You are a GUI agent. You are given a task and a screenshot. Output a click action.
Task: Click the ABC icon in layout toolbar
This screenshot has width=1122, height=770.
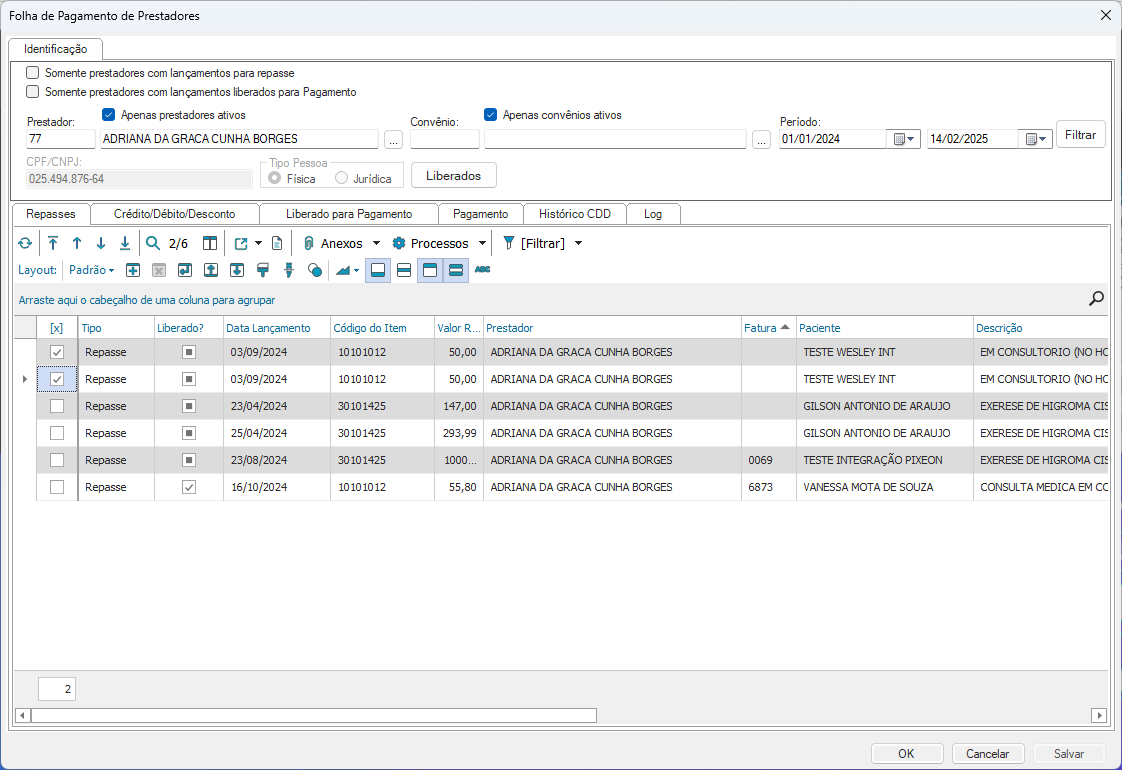pos(482,270)
